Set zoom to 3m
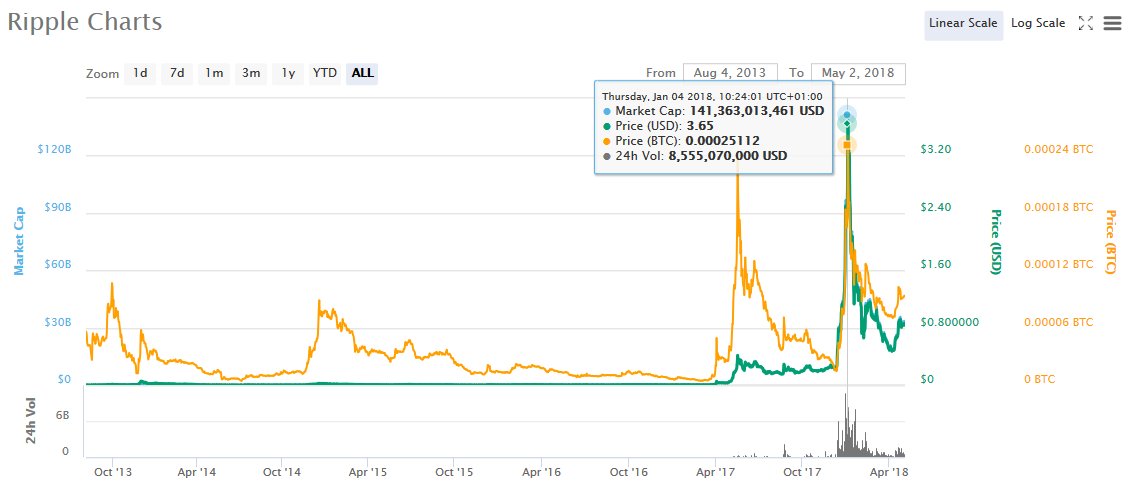Image resolution: width=1134 pixels, height=482 pixels. (251, 73)
